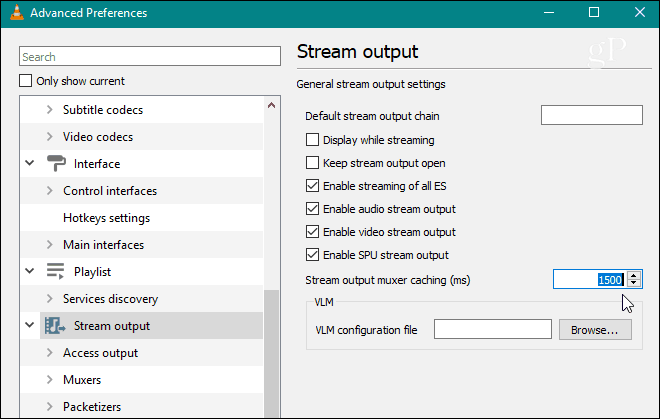Collapse the Stream output section chevron
This screenshot has width=660, height=419.
coord(29,325)
